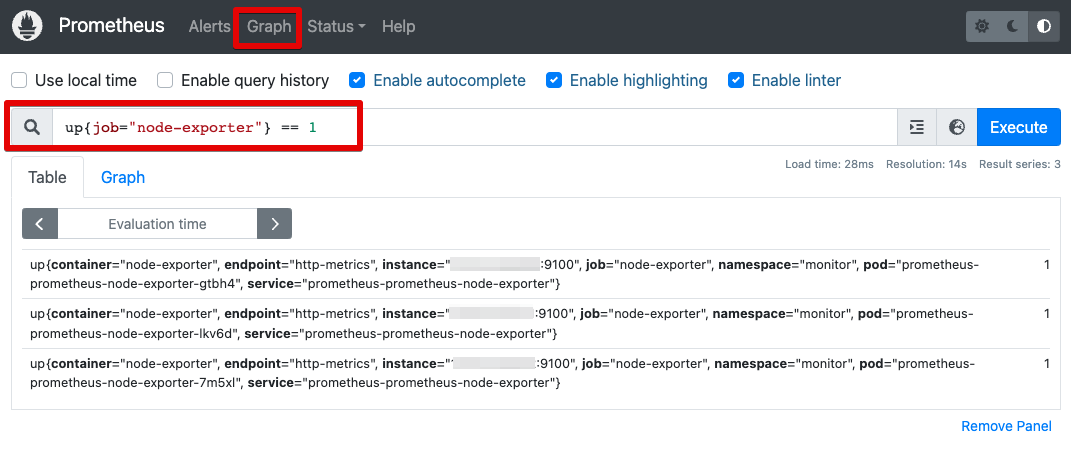
Task: Switch to dark theme moon icon
Action: pos(1013,27)
